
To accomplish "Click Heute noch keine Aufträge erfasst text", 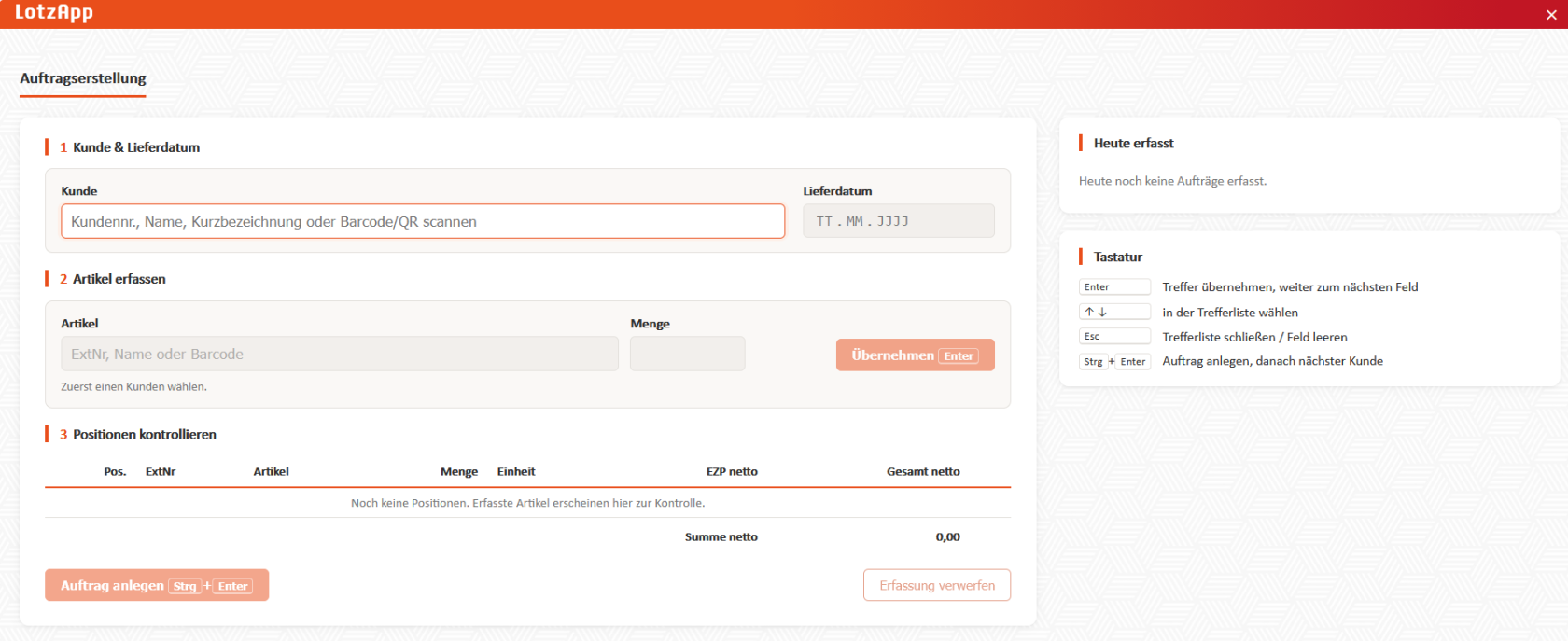I will point(1173,181).
